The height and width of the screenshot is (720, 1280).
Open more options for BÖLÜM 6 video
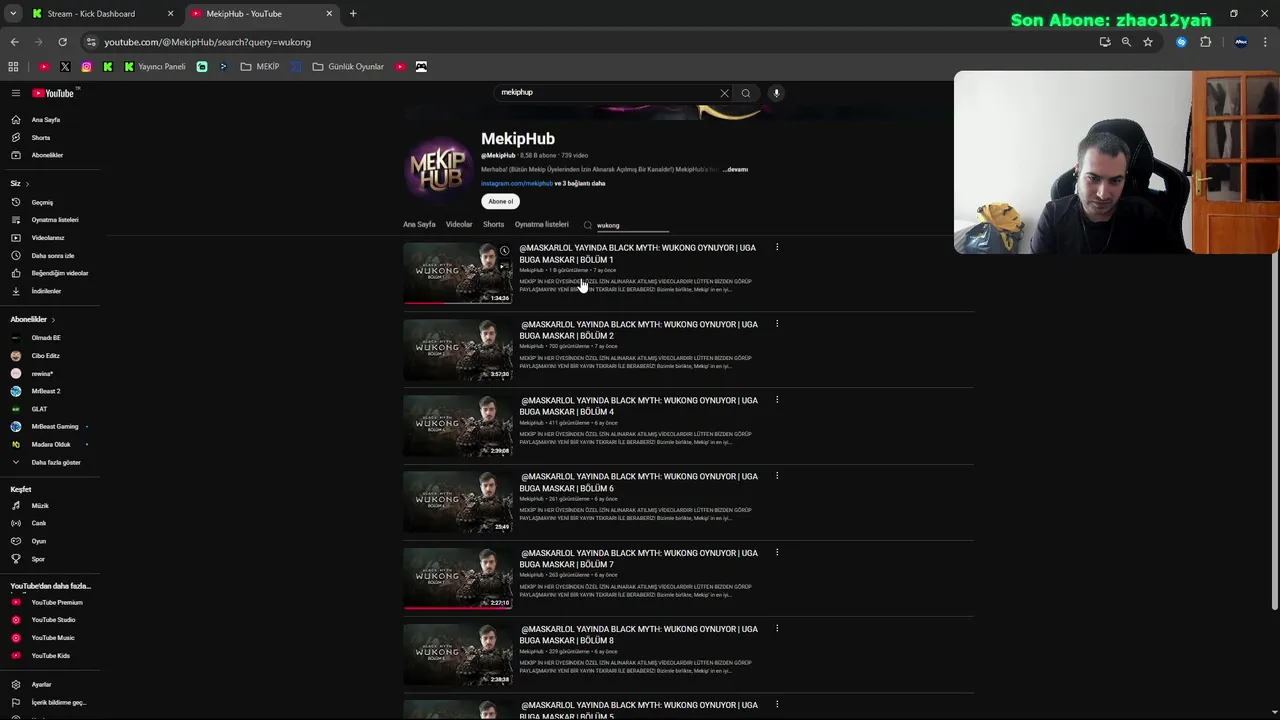click(x=777, y=476)
